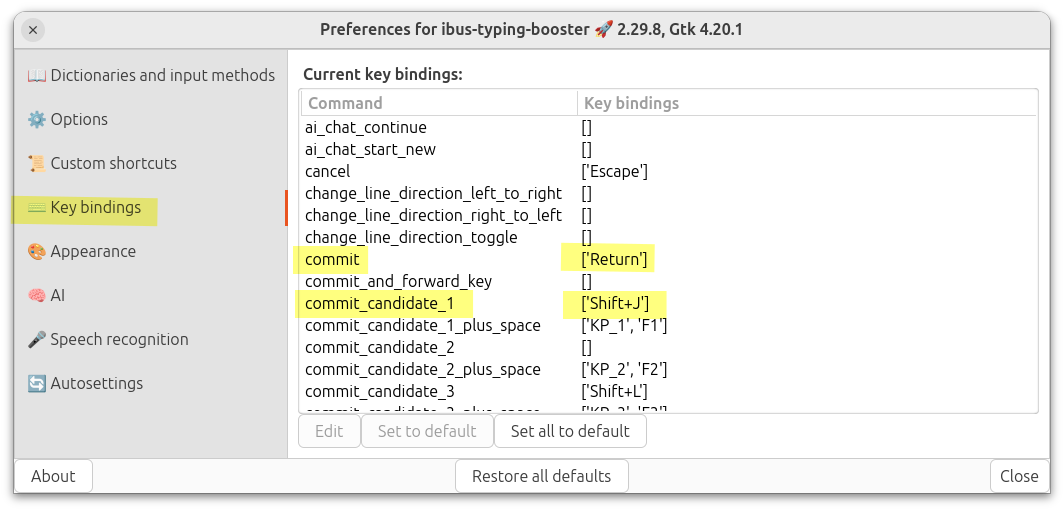Click the Key bindings column header
This screenshot has height=510, width=1064.
(x=631, y=103)
